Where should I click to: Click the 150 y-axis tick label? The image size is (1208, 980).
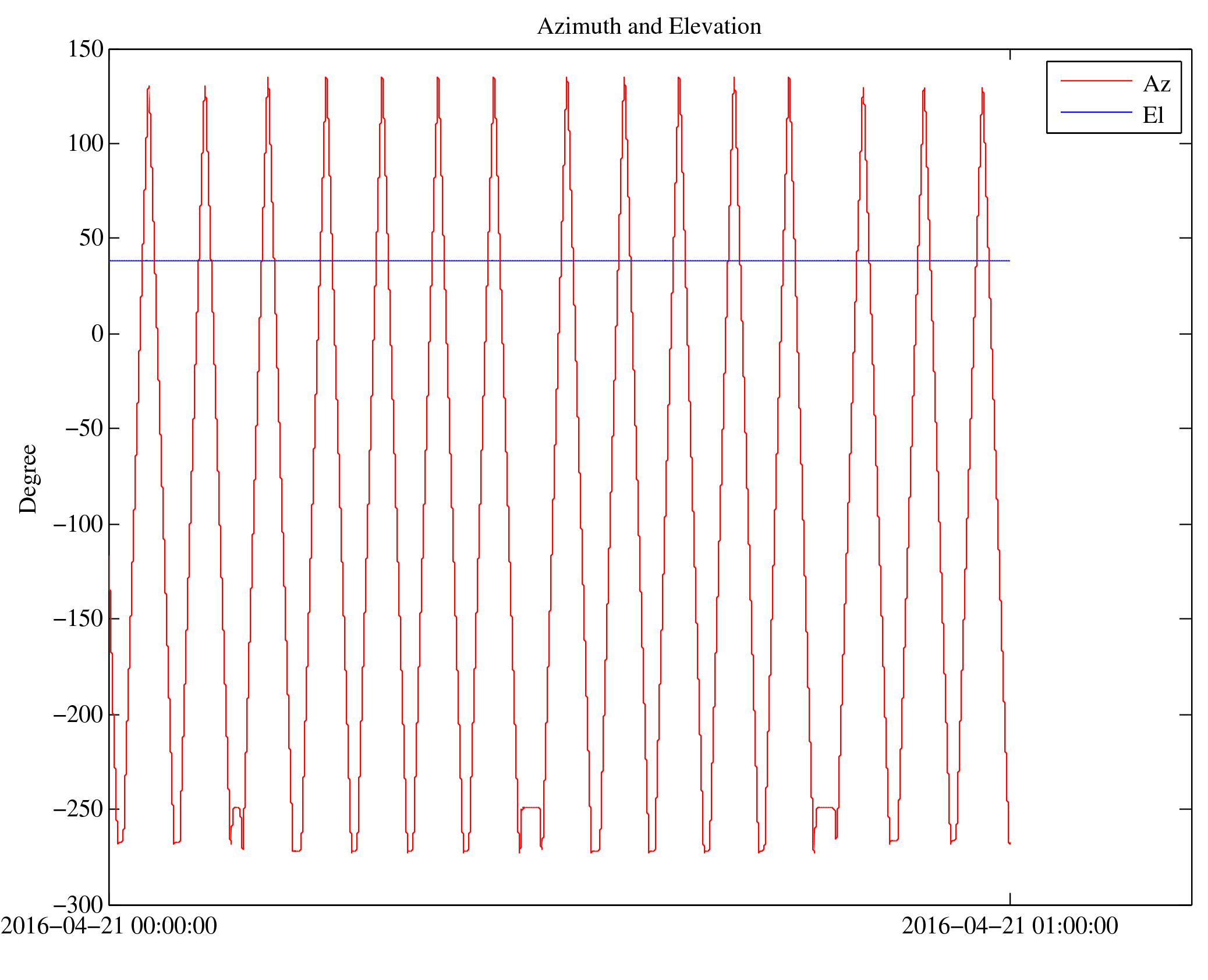point(86,49)
